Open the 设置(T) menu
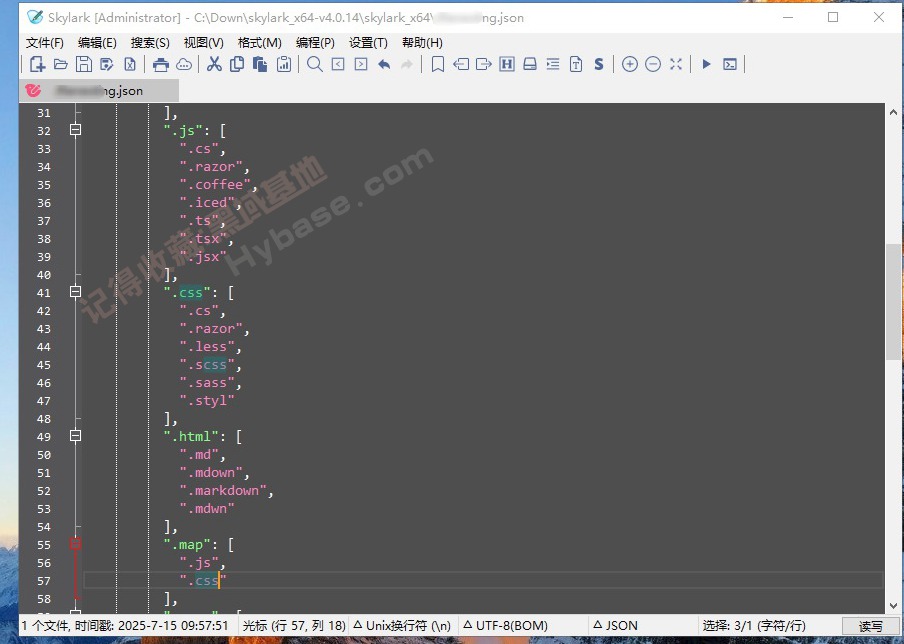904x644 pixels. tap(368, 43)
